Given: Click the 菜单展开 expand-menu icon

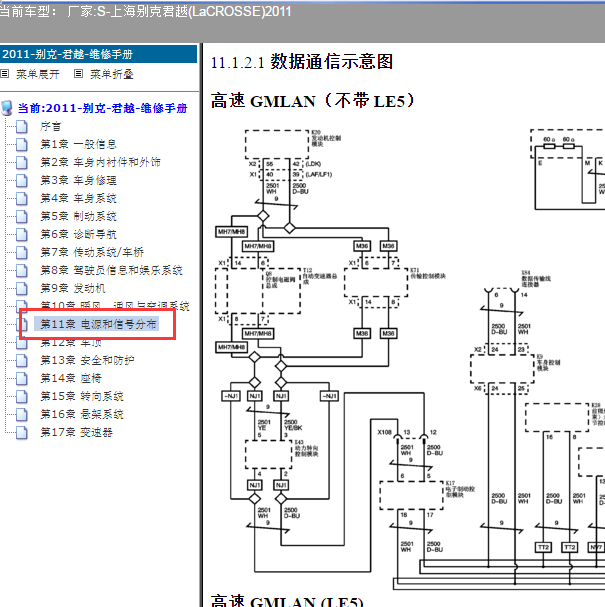Looking at the screenshot, I should click(x=5, y=74).
